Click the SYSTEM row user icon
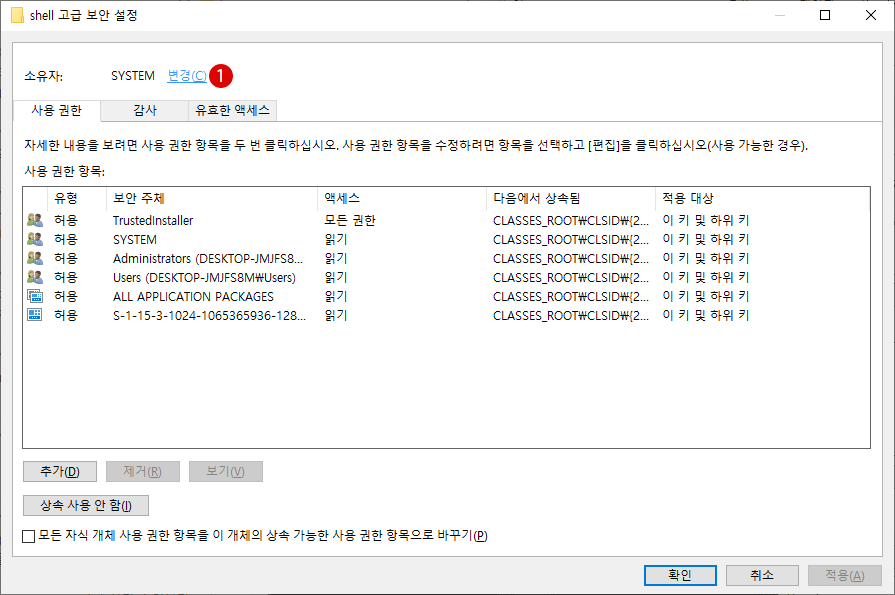 point(35,239)
